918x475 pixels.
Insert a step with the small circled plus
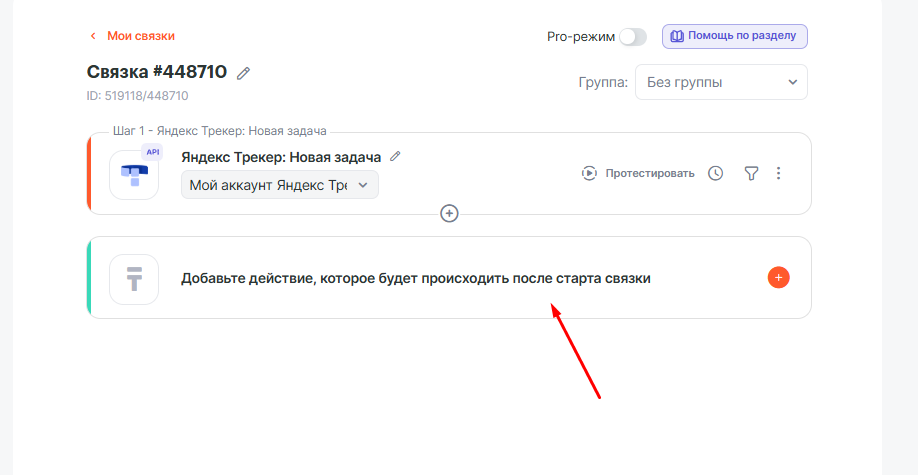point(450,213)
